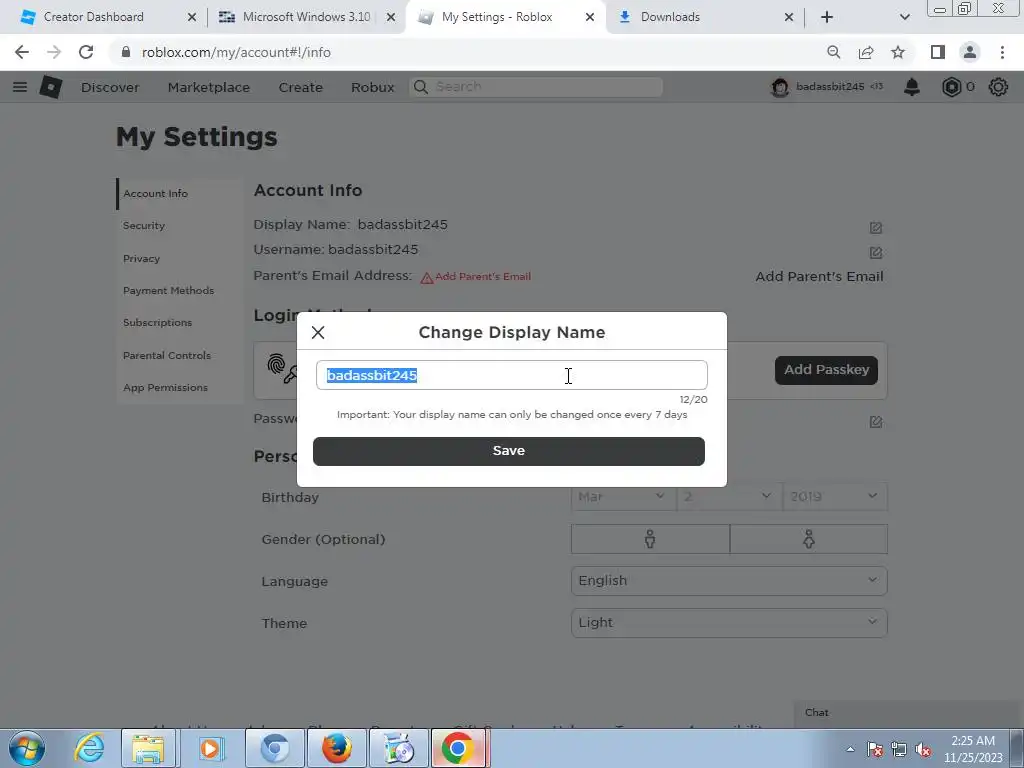
Task: Edit password pencil icon
Action: click(x=876, y=422)
